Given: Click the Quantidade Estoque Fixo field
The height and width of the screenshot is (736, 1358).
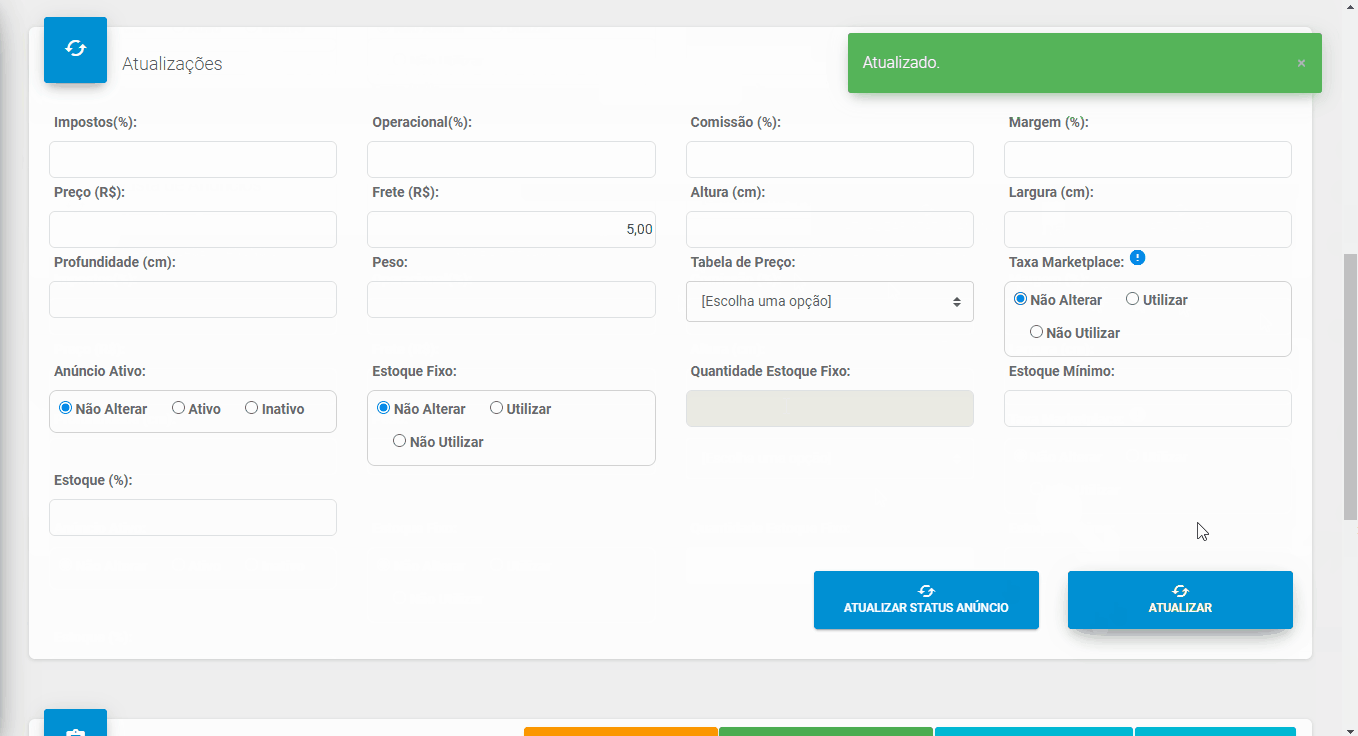Looking at the screenshot, I should (829, 408).
